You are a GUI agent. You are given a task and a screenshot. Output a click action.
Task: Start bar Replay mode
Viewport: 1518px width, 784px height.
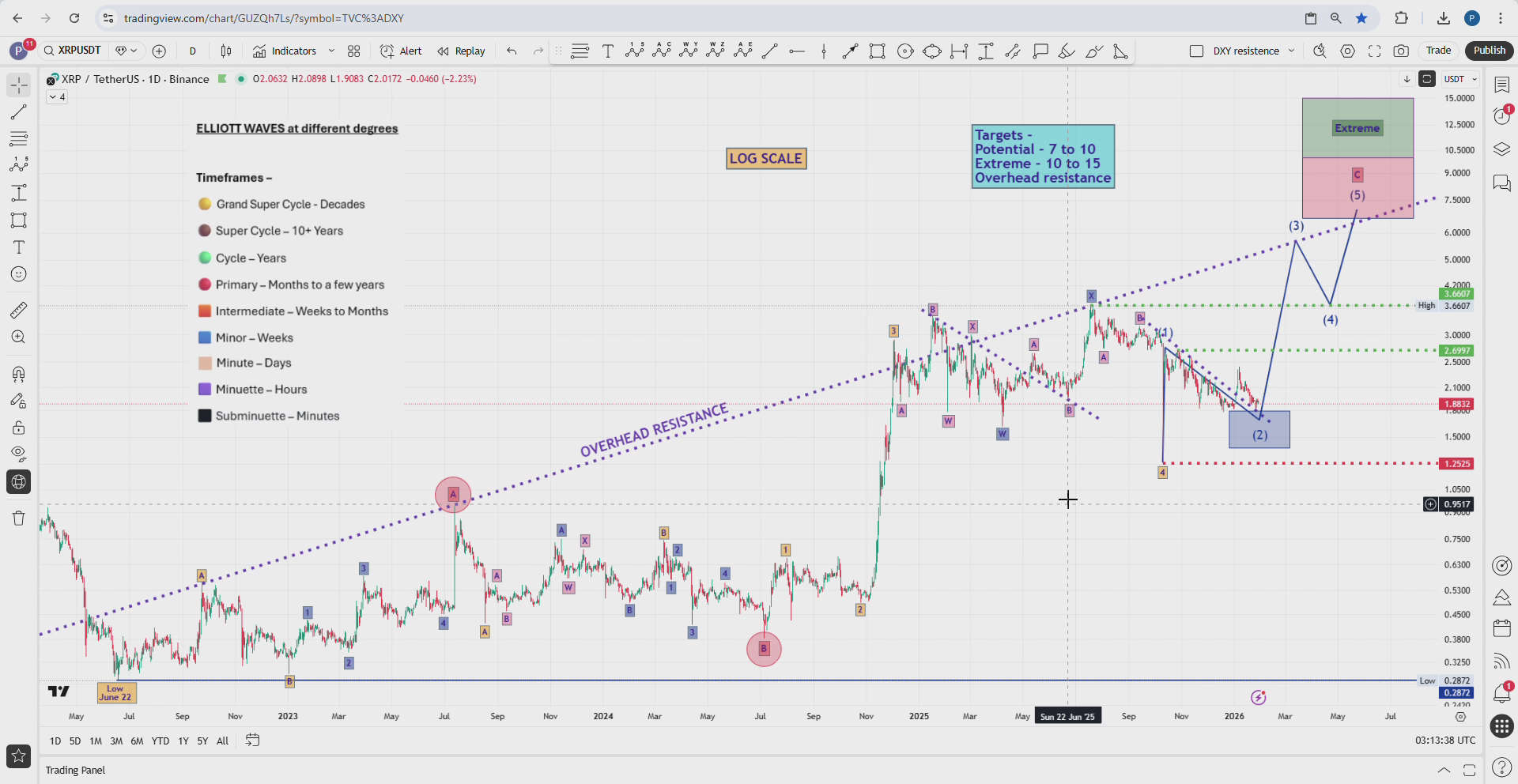click(x=461, y=51)
